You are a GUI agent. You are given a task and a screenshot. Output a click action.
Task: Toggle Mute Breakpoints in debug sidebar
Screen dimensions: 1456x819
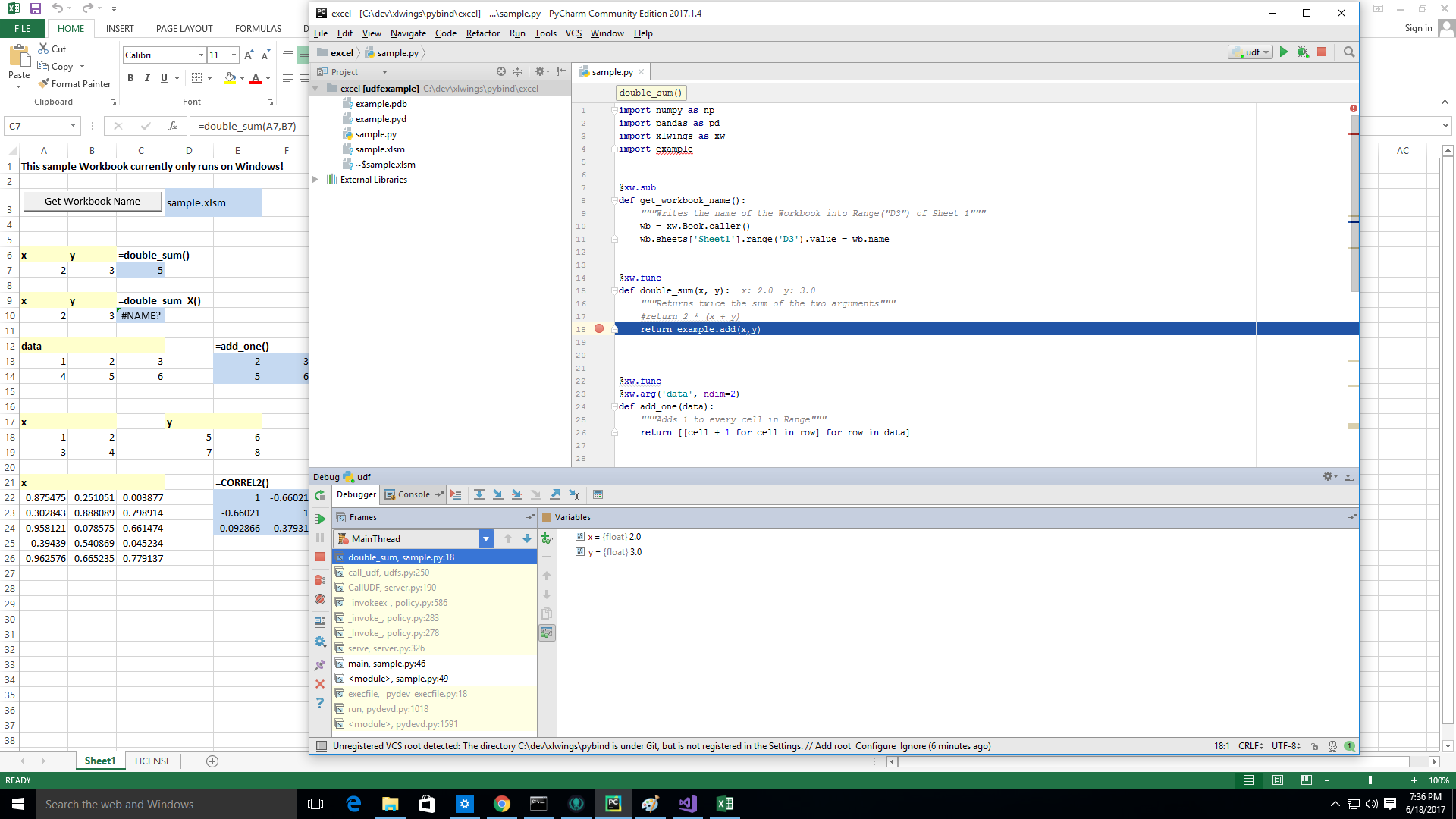tap(320, 599)
